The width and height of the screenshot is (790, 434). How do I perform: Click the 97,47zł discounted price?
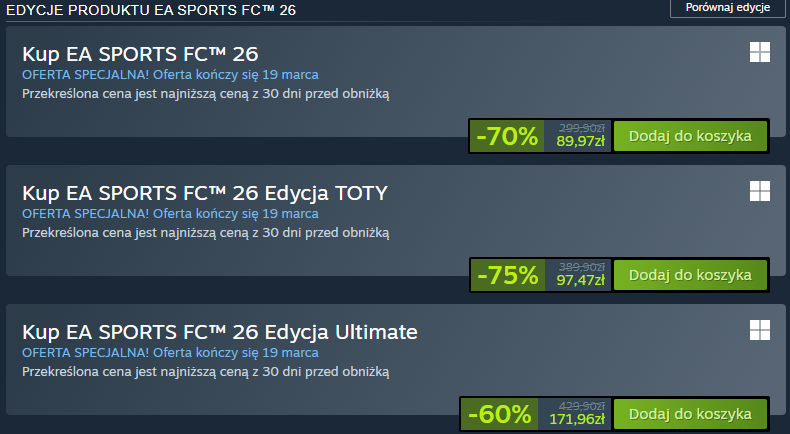pos(580,281)
